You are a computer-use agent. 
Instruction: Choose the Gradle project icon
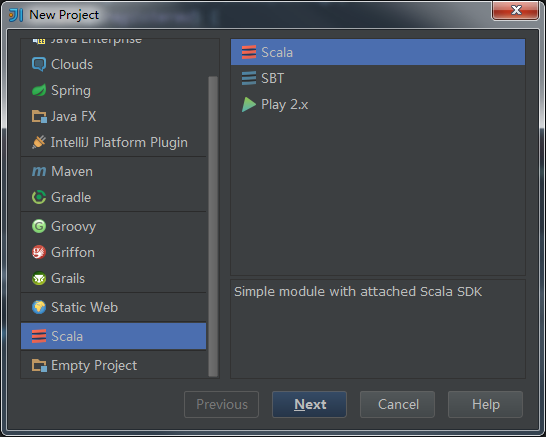[x=39, y=197]
